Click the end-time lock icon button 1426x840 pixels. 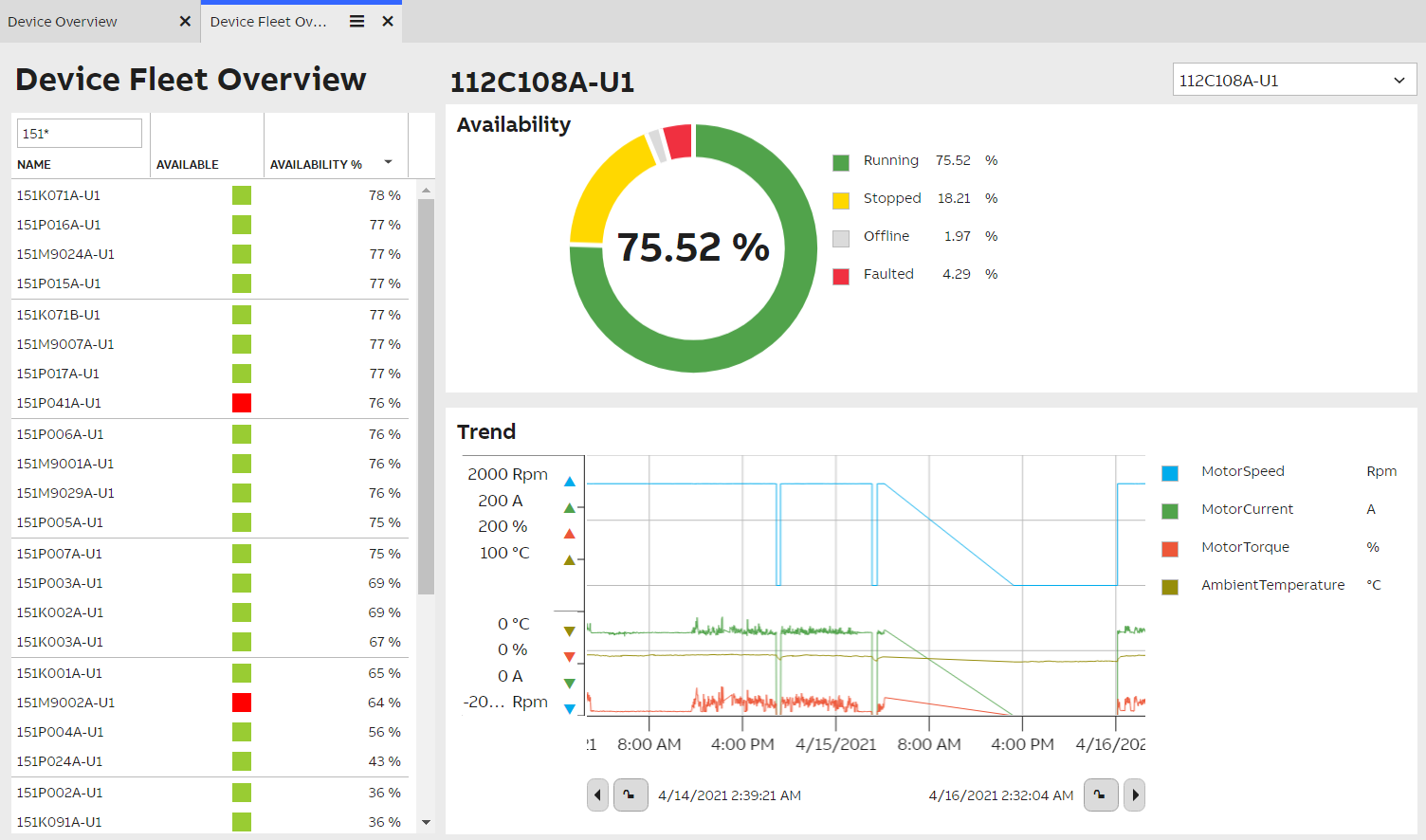coord(1102,795)
